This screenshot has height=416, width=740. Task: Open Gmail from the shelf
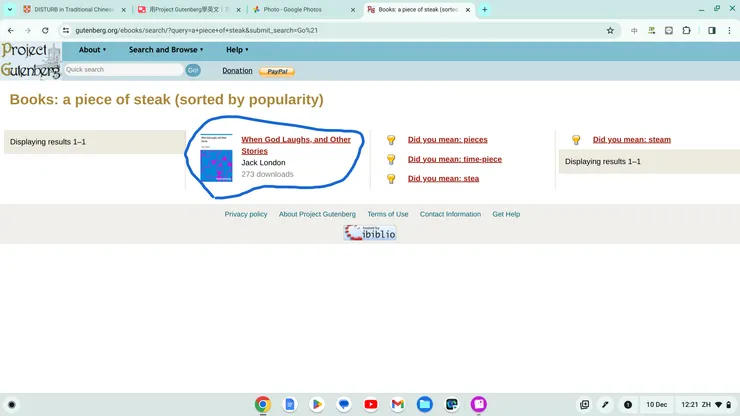[x=397, y=404]
